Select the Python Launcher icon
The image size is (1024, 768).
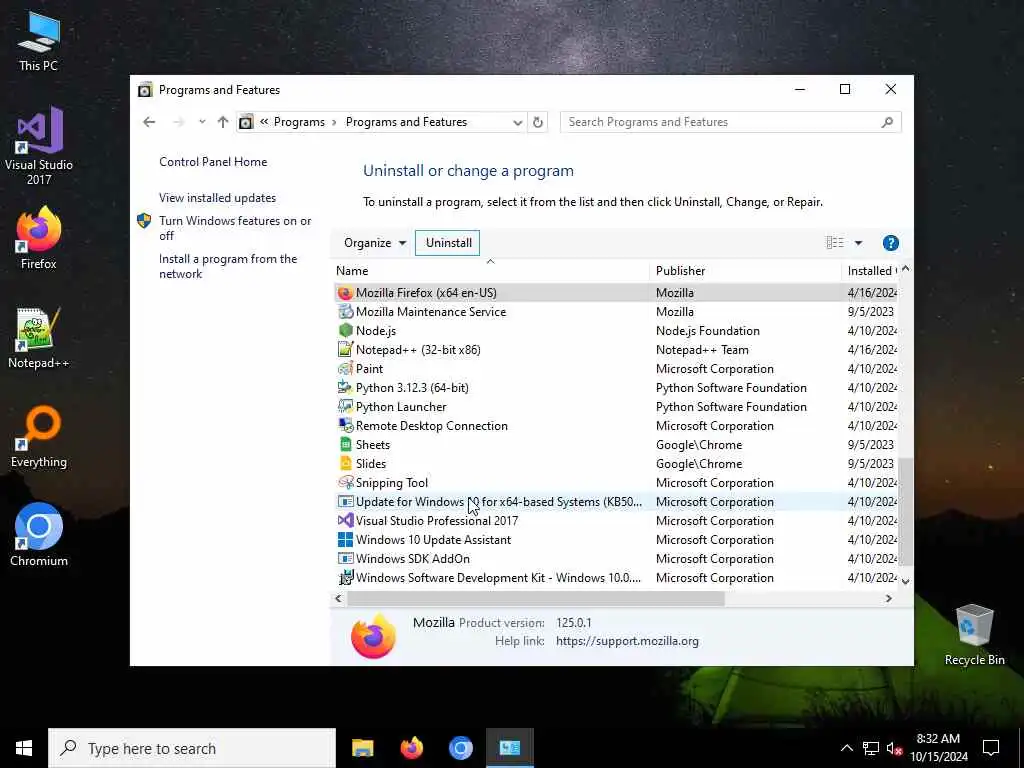[345, 406]
